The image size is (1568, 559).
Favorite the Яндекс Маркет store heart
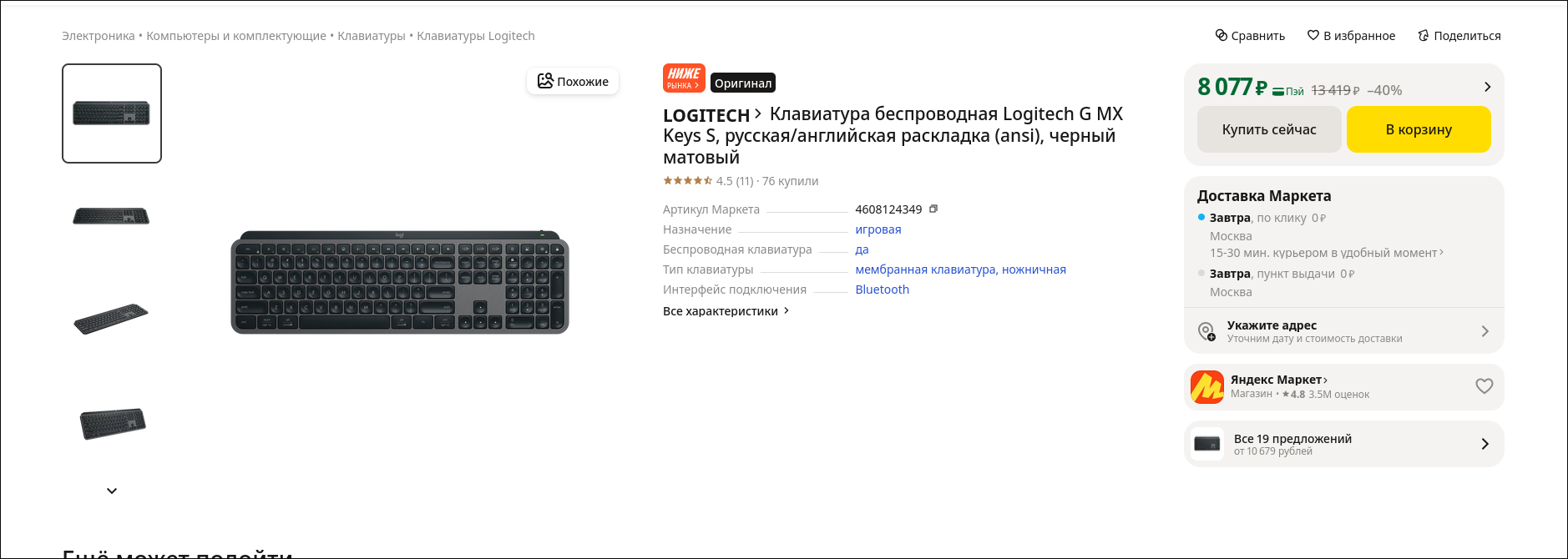coord(1484,386)
